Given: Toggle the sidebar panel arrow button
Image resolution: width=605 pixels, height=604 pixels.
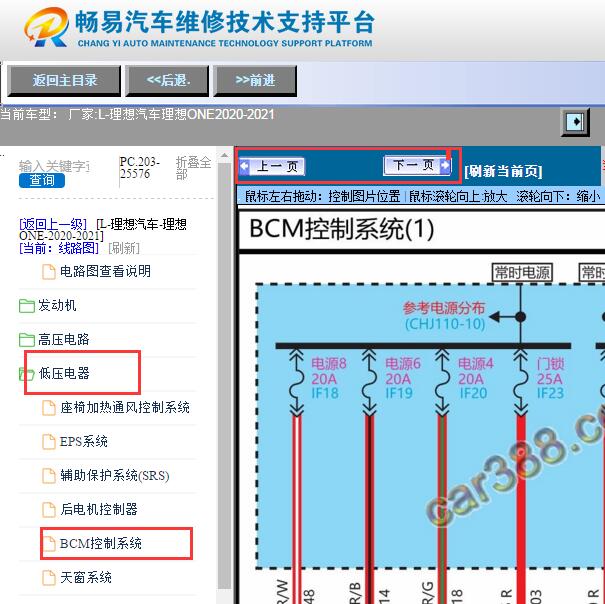Looking at the screenshot, I should pos(575,122).
